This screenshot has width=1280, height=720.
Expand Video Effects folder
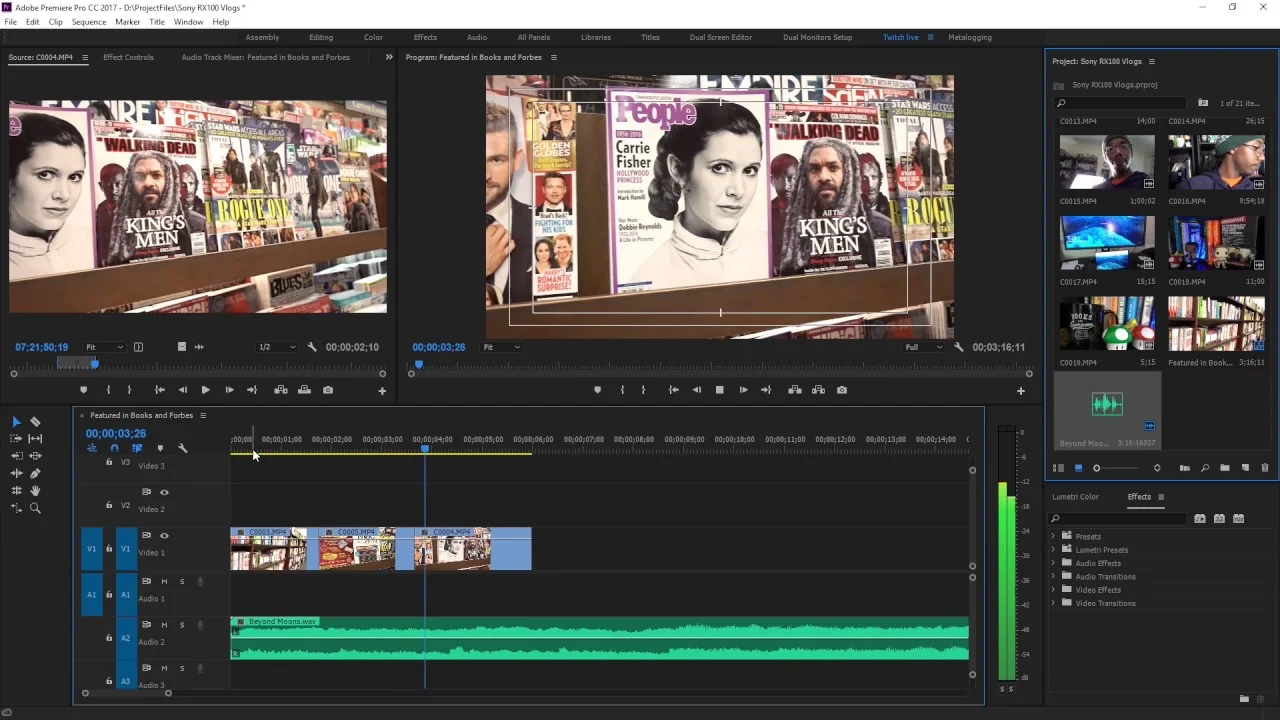1053,590
